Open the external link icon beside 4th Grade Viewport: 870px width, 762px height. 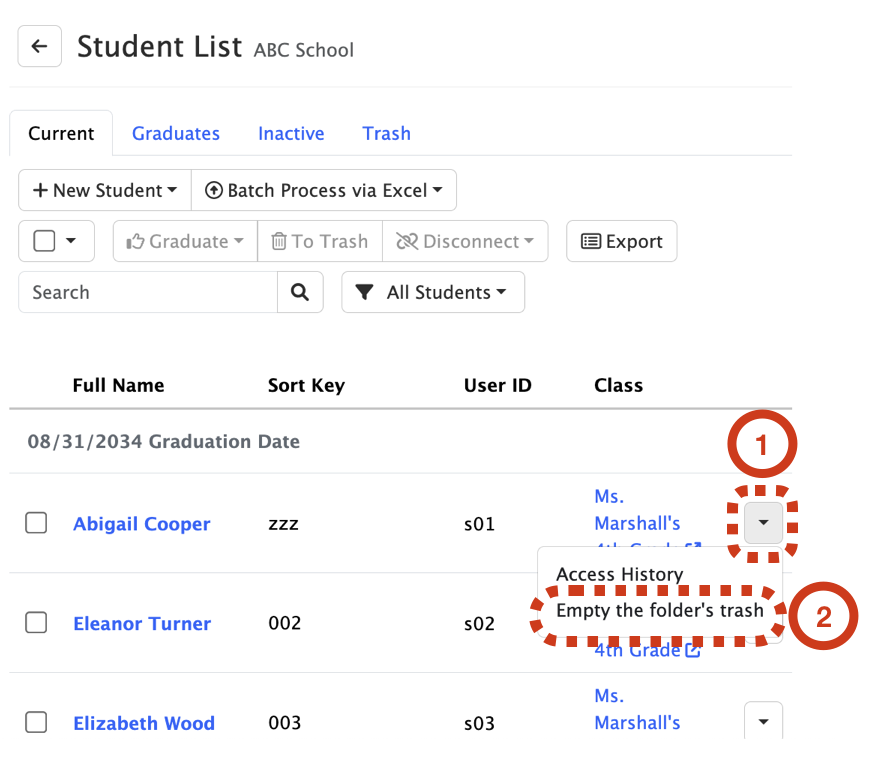click(692, 651)
